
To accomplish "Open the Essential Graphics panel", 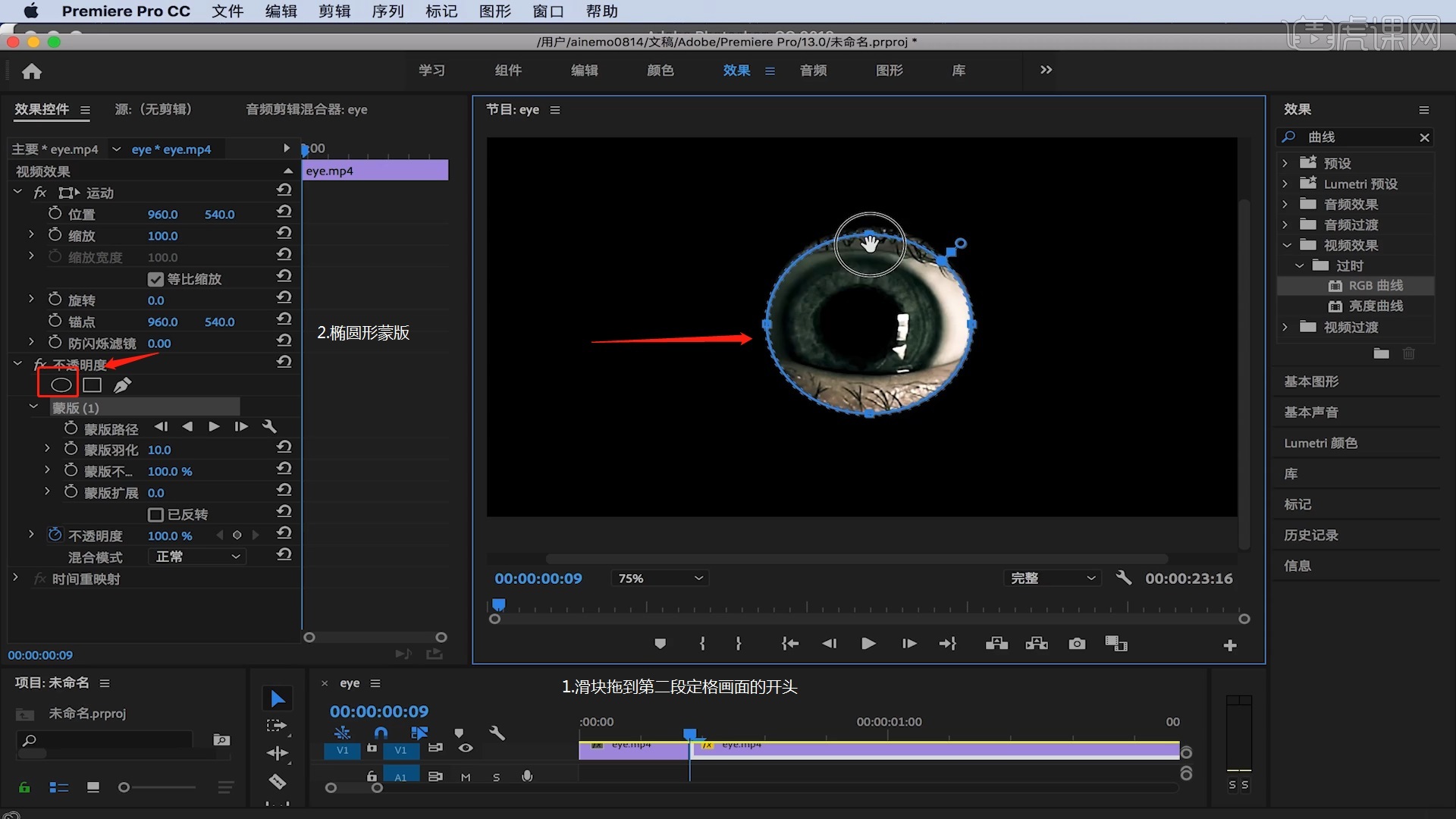I will (x=1310, y=381).
